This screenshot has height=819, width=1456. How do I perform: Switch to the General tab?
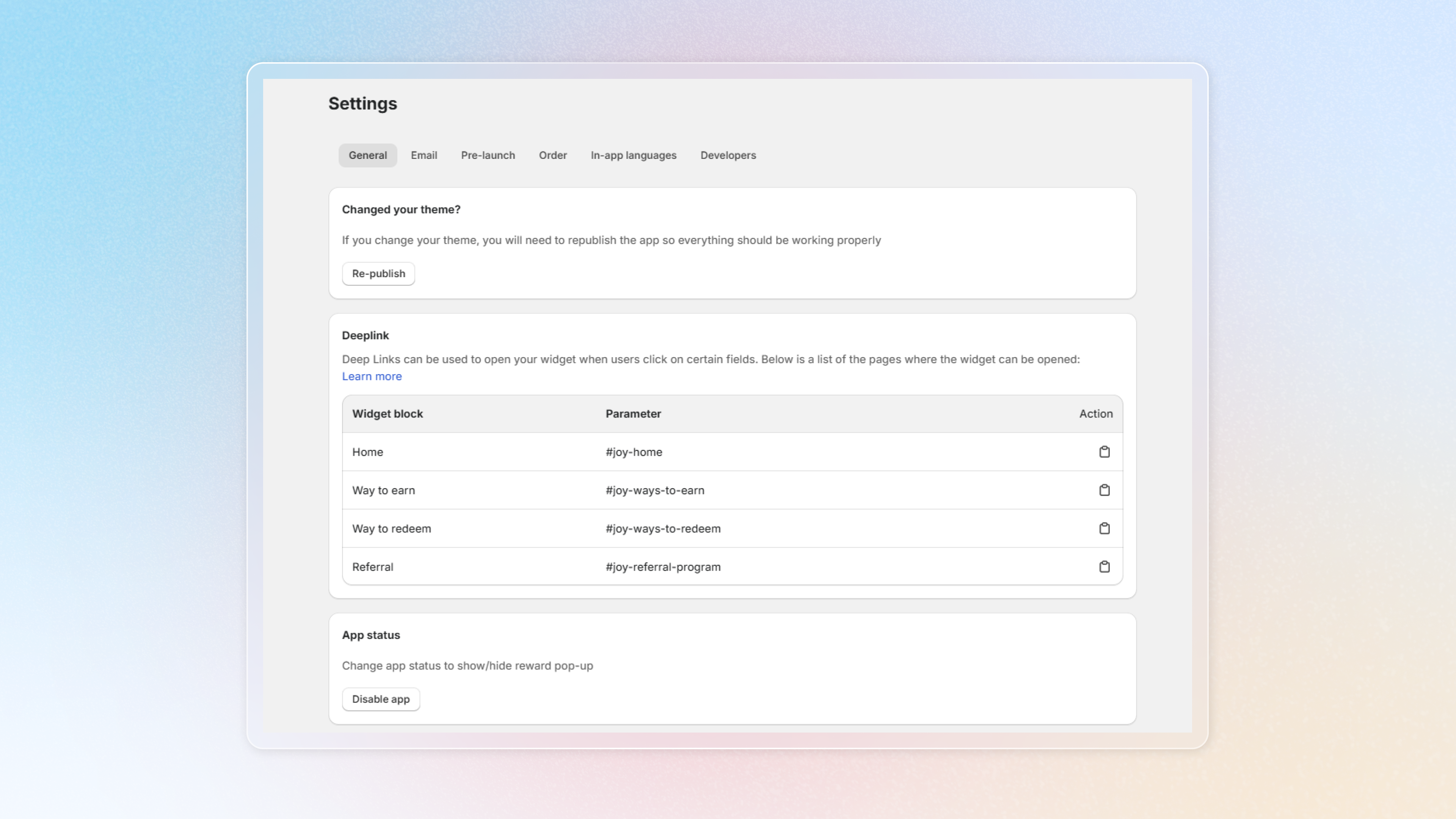tap(367, 155)
